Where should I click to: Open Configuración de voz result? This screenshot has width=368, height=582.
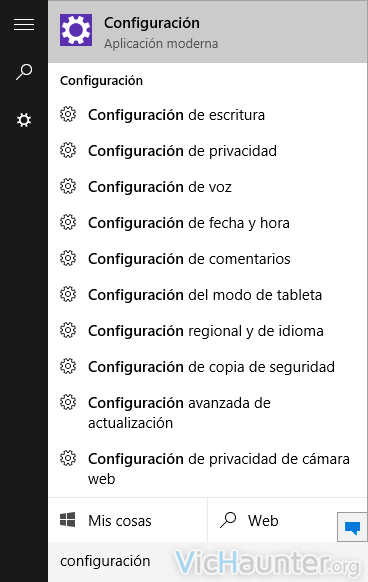208,187
